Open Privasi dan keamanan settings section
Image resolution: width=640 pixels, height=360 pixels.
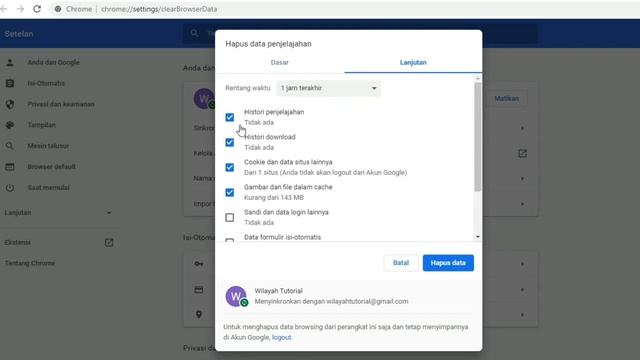click(x=61, y=104)
